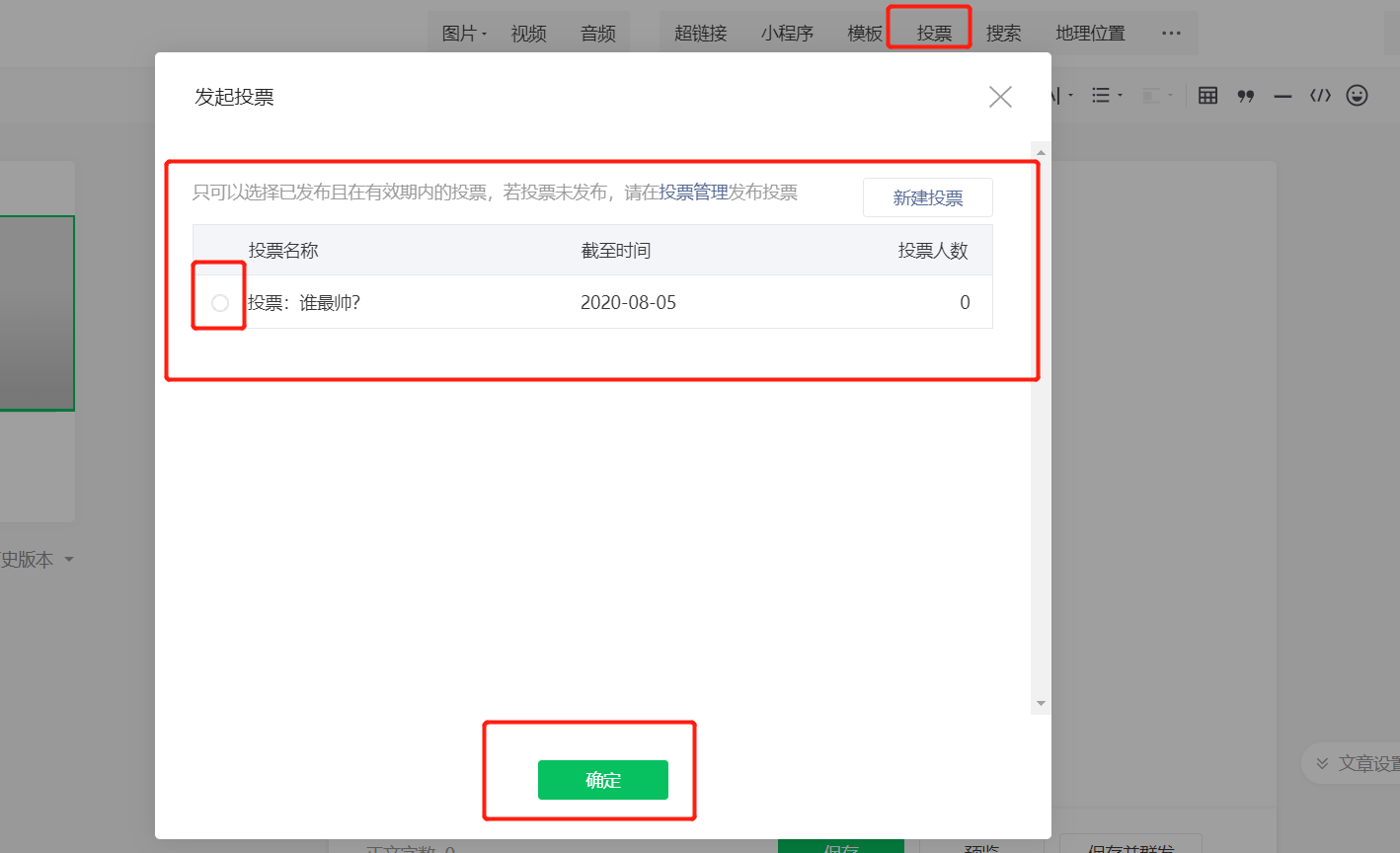
Task: Open the 图片 insert menu
Action: click(x=464, y=34)
